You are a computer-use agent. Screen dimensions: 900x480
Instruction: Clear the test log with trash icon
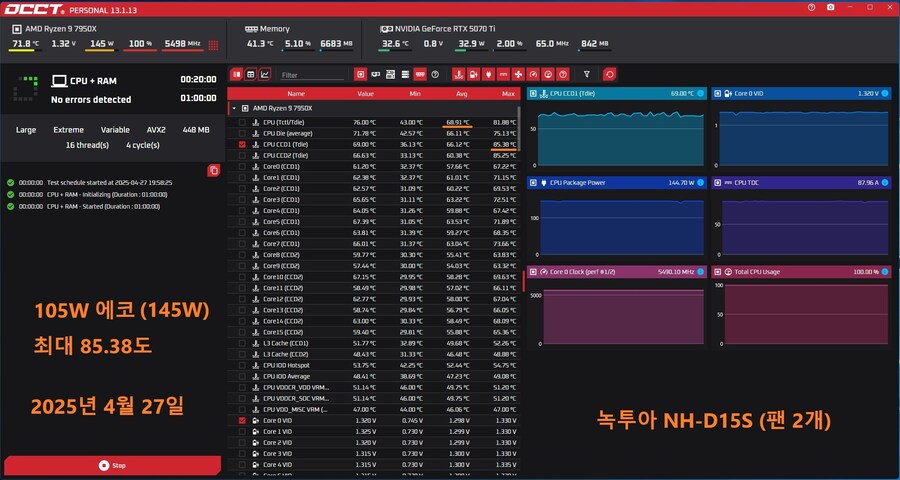click(213, 171)
